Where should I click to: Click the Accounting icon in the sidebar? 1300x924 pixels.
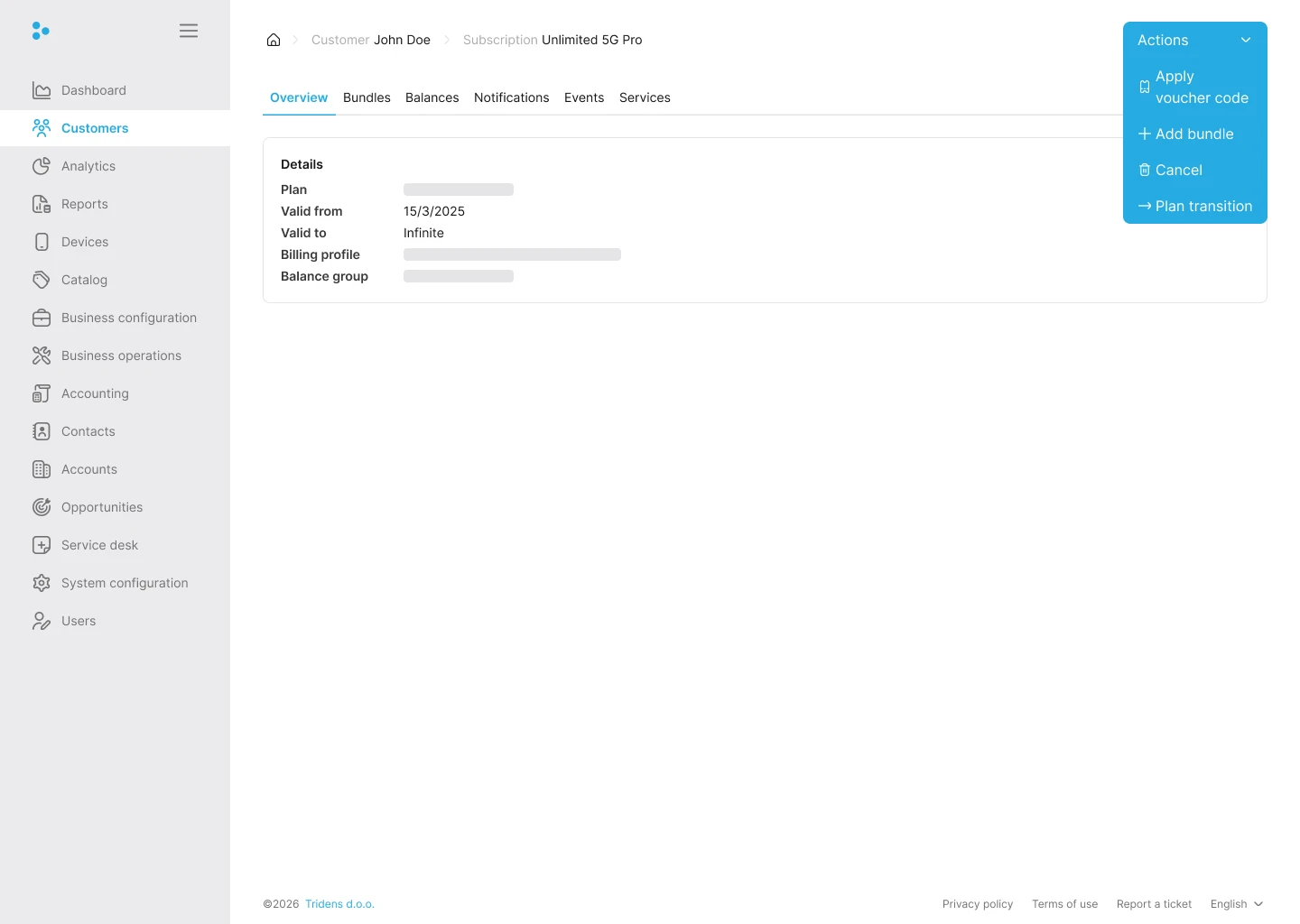(42, 393)
